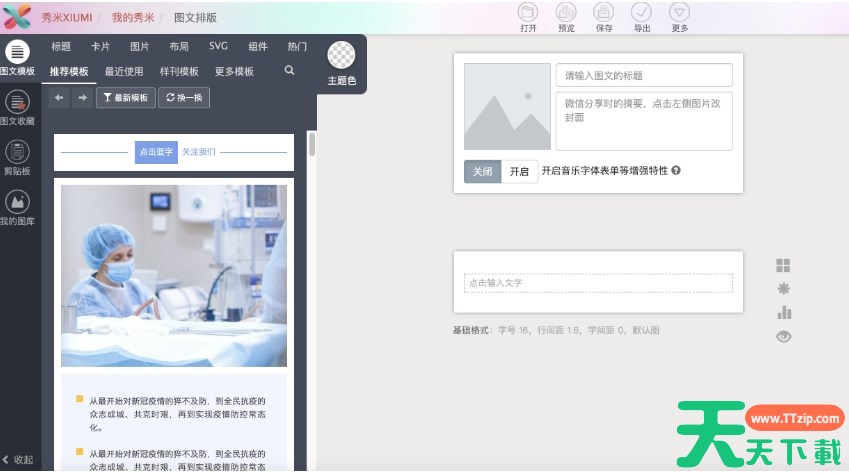Open the 热门 category tab

pos(297,47)
